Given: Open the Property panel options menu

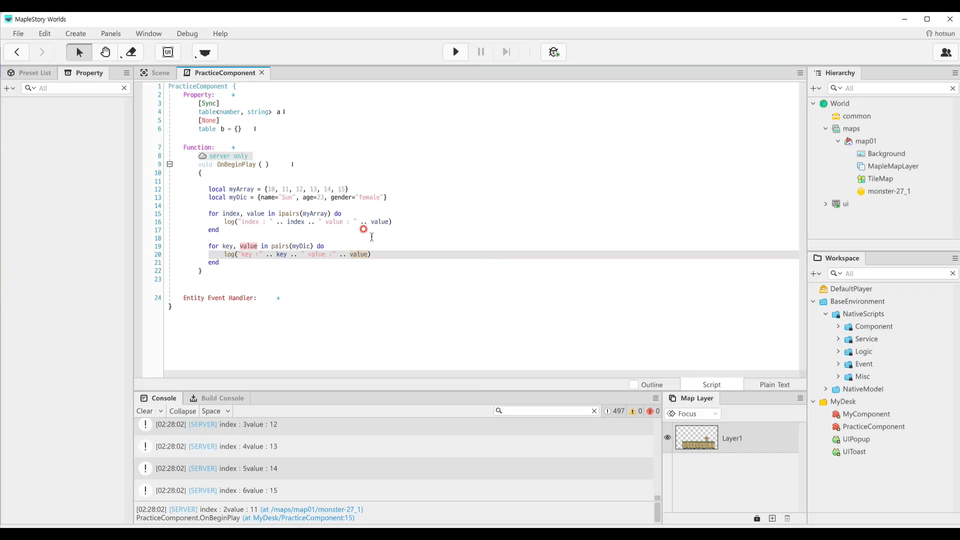Looking at the screenshot, I should pyautogui.click(x=127, y=73).
